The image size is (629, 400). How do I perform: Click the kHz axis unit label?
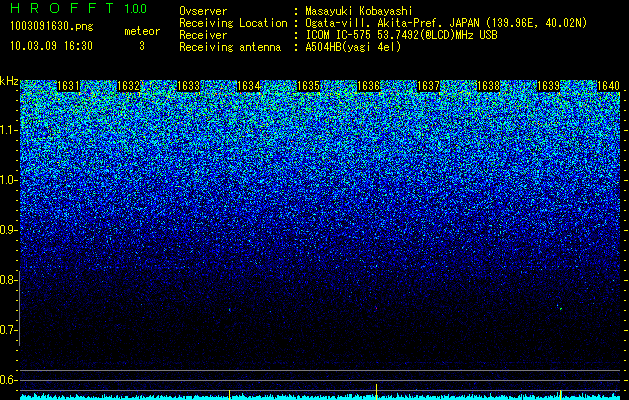[9, 81]
